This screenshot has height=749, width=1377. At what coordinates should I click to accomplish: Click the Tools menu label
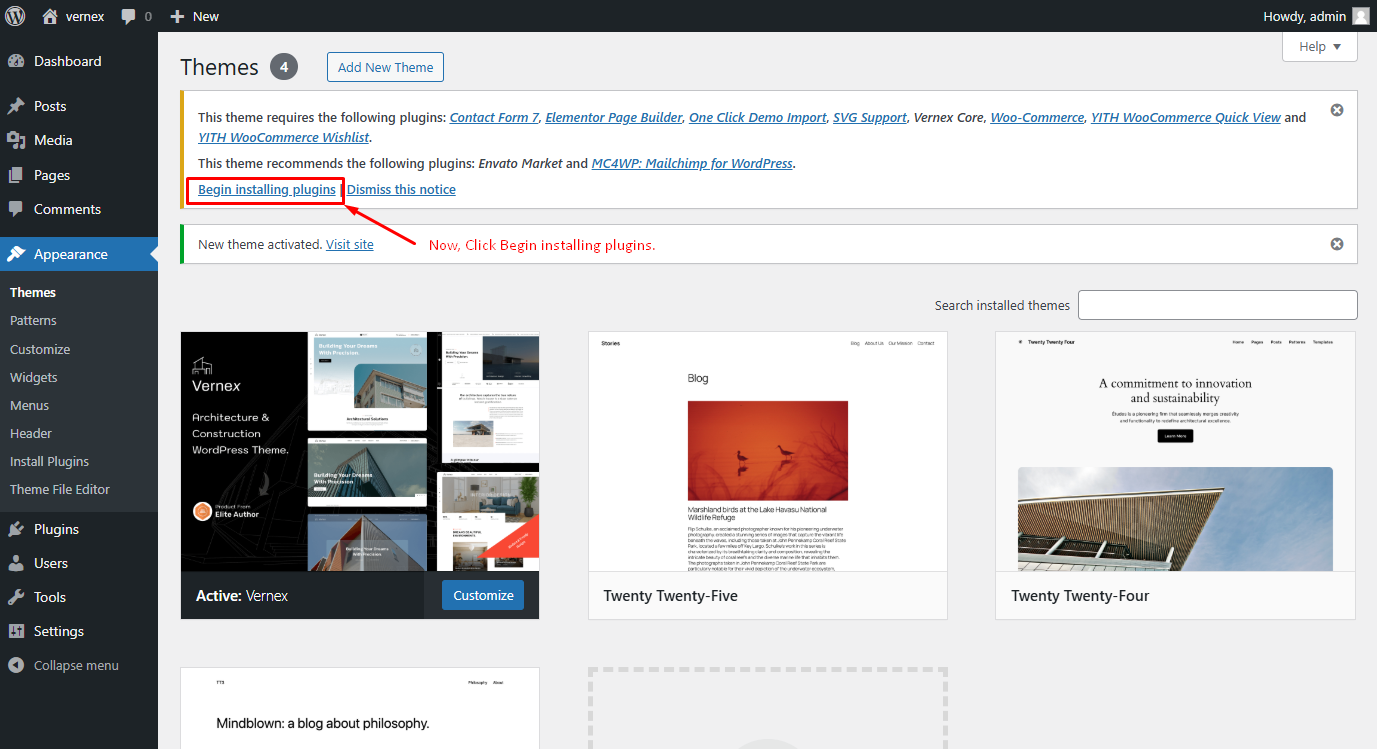click(x=50, y=597)
